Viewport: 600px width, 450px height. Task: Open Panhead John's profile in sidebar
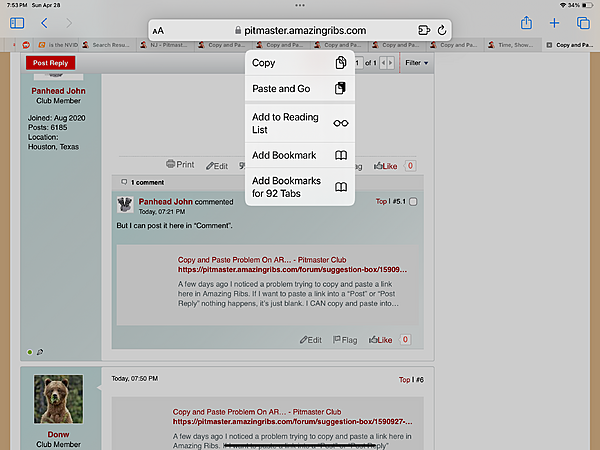(58, 91)
